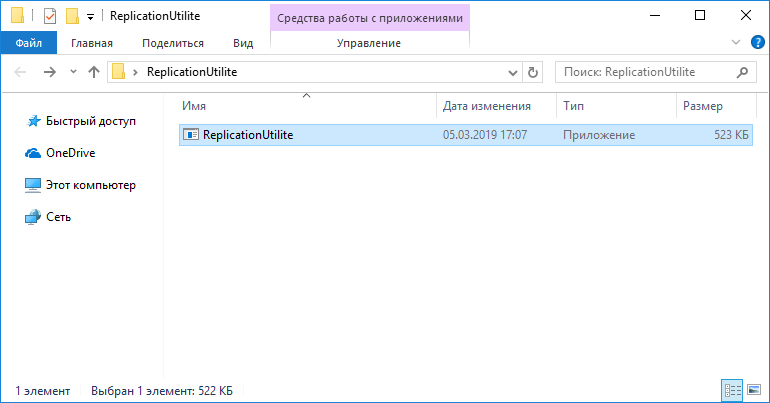Open the Help question mark icon
This screenshot has width=770, height=403.
[756, 43]
